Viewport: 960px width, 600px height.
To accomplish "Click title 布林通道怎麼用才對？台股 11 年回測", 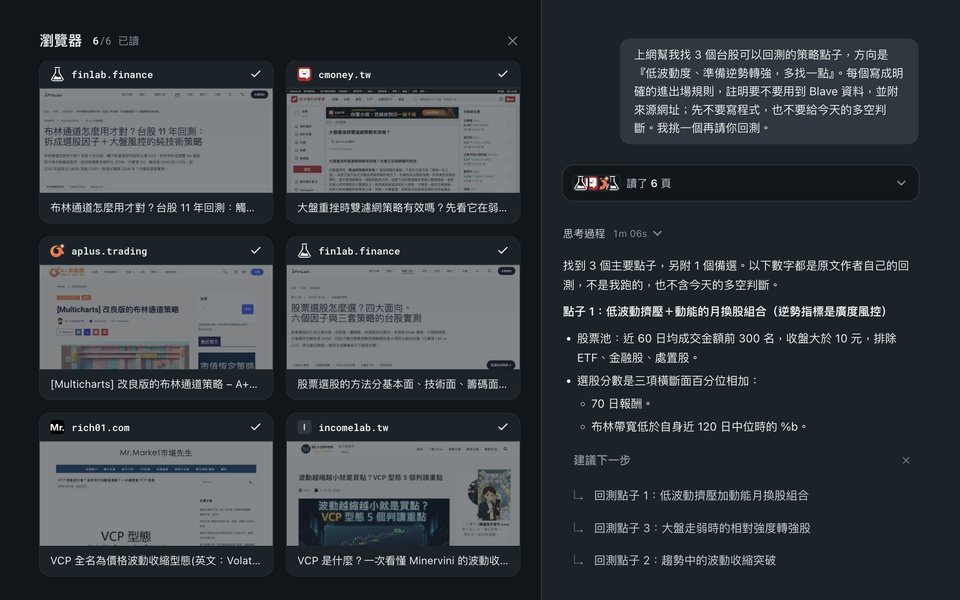I will (x=152, y=208).
